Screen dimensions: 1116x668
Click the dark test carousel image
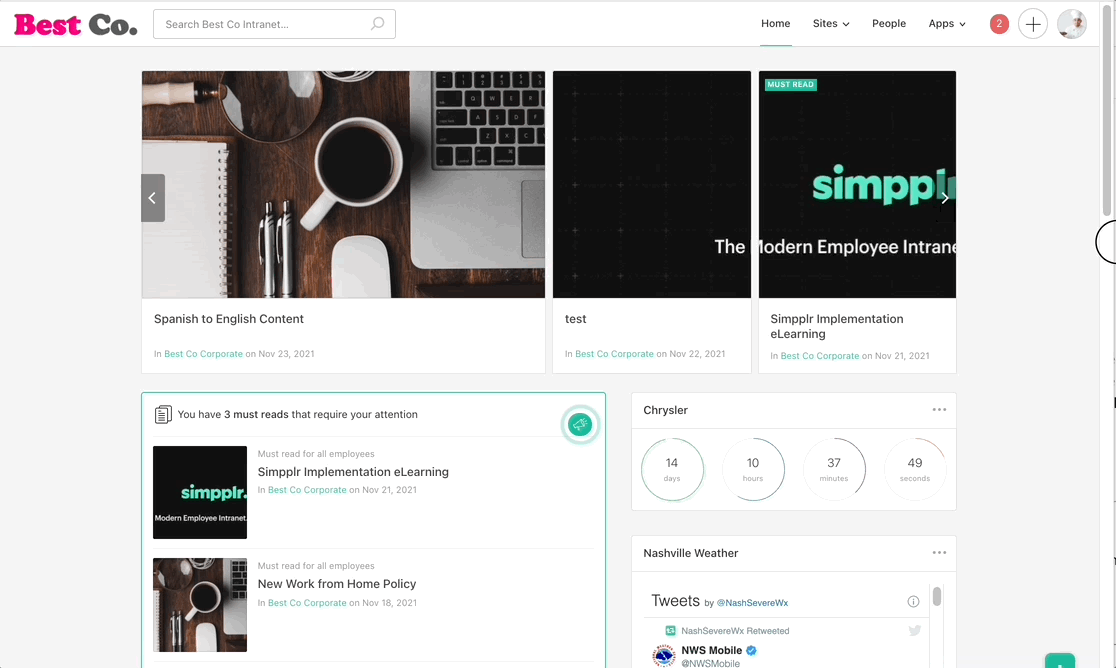[652, 184]
